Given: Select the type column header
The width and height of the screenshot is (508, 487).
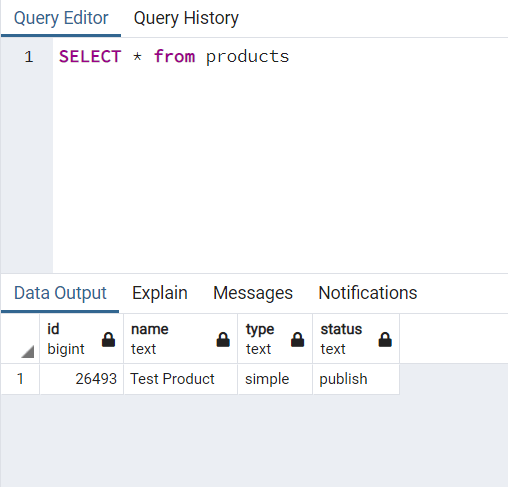Looking at the screenshot, I should click(x=275, y=339).
